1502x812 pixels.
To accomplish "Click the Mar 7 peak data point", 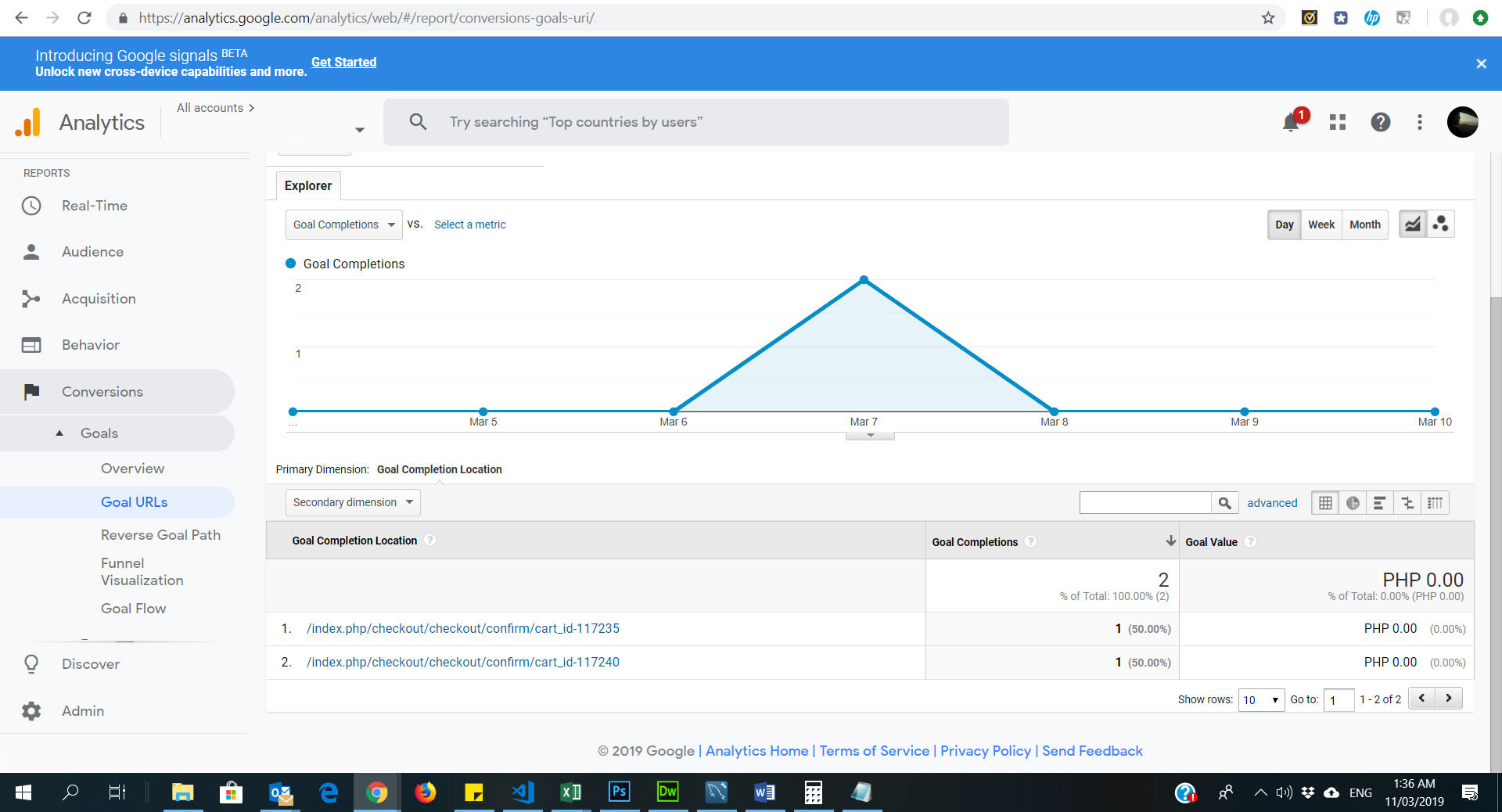I will (x=864, y=279).
